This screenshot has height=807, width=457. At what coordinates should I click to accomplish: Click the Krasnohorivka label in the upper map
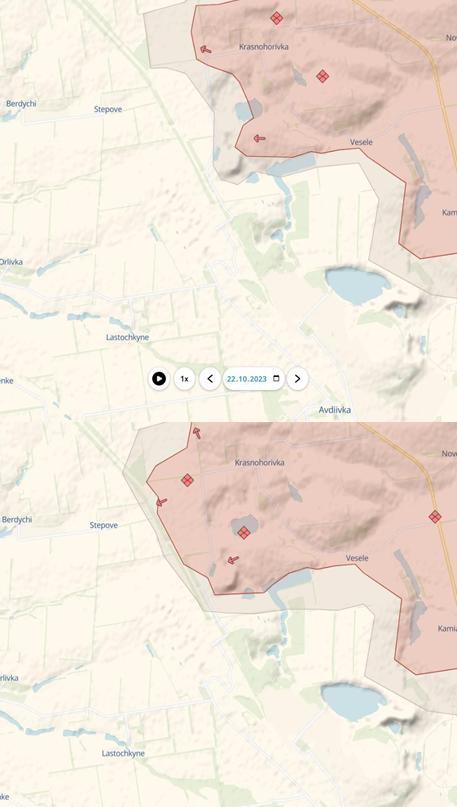[264, 47]
